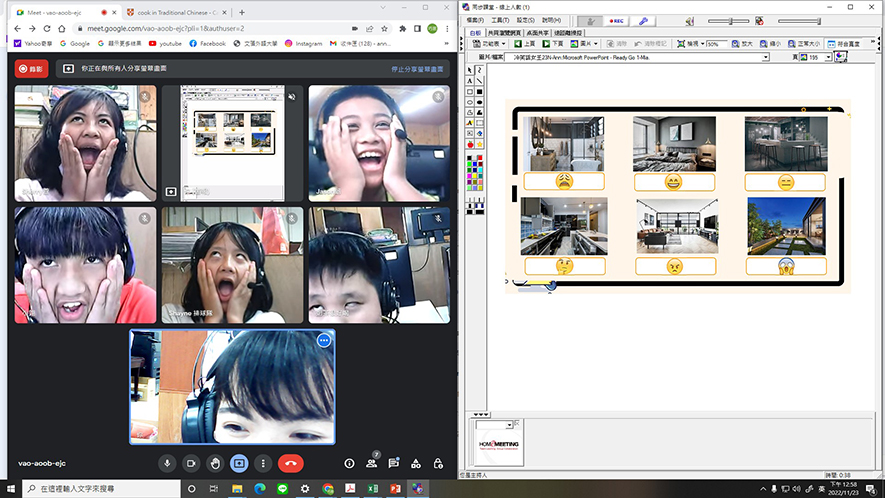Select the text tool labeled A

pos(470,82)
